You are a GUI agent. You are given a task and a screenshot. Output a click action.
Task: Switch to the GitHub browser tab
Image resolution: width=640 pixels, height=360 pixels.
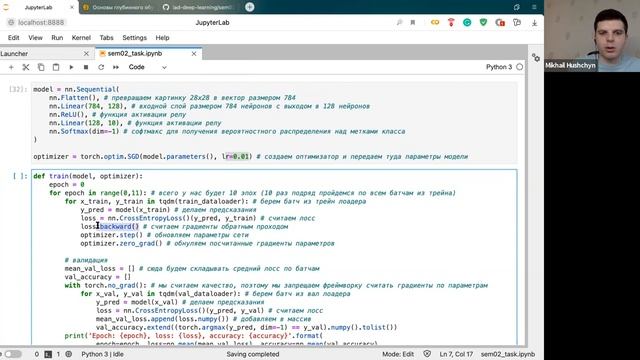click(x=199, y=7)
